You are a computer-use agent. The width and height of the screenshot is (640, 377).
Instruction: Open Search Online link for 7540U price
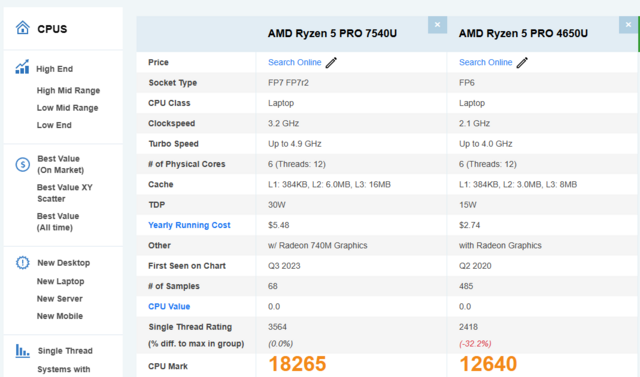pos(294,62)
